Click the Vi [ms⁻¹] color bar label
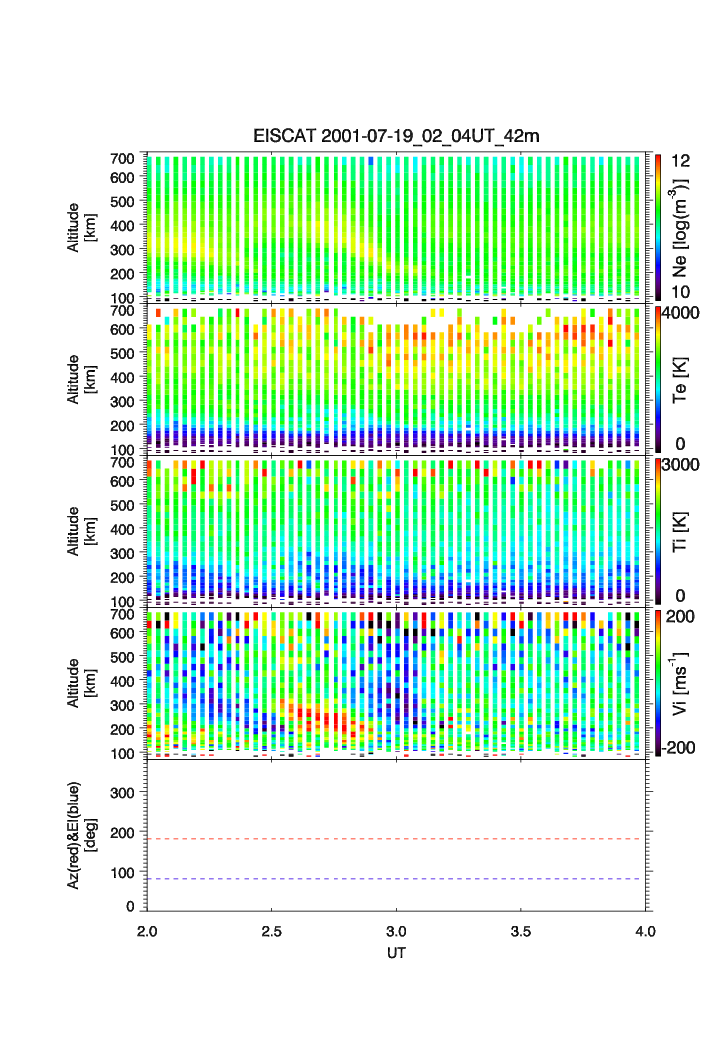 pos(682,682)
